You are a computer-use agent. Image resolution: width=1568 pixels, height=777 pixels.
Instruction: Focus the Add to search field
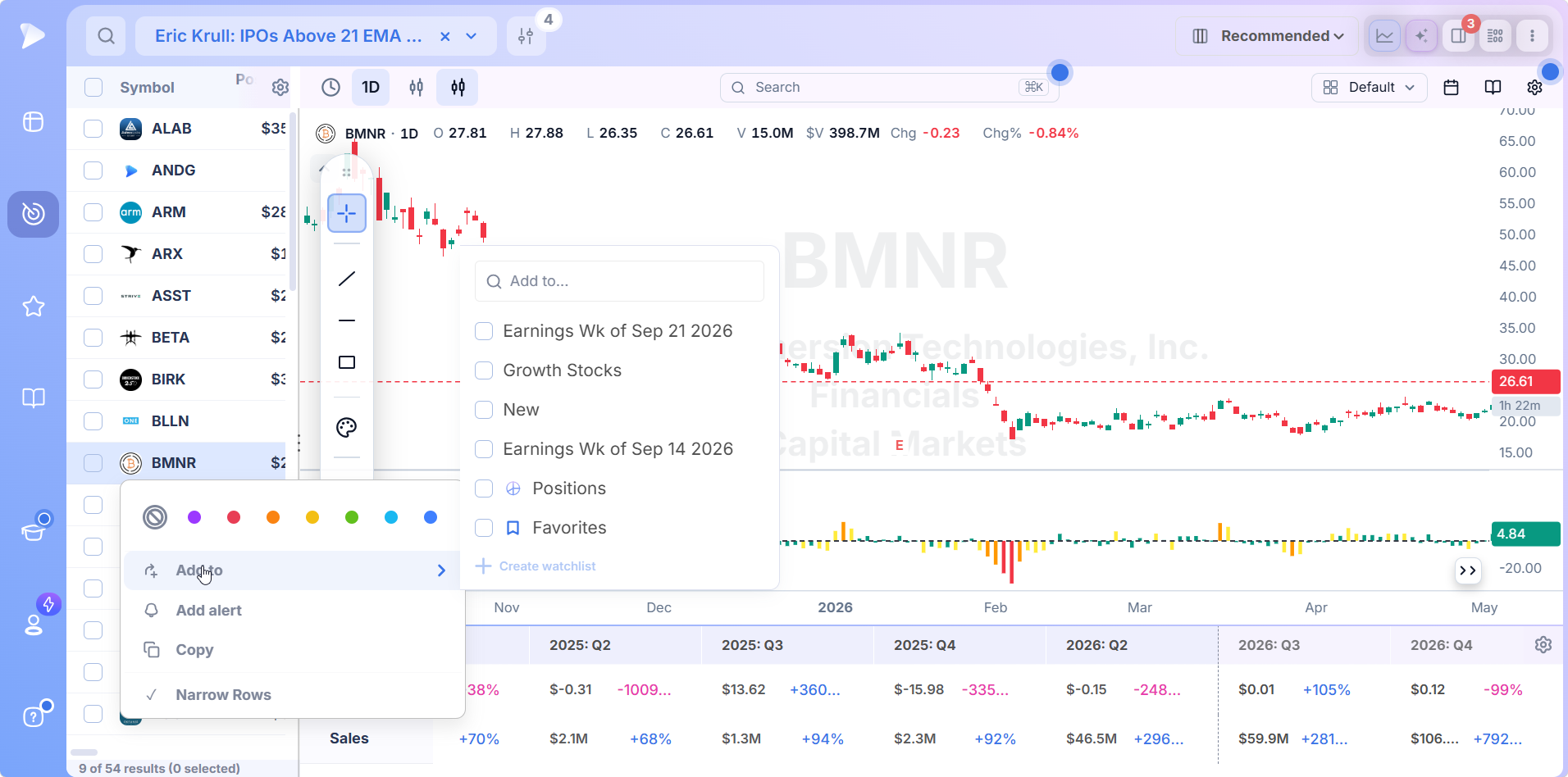[619, 281]
